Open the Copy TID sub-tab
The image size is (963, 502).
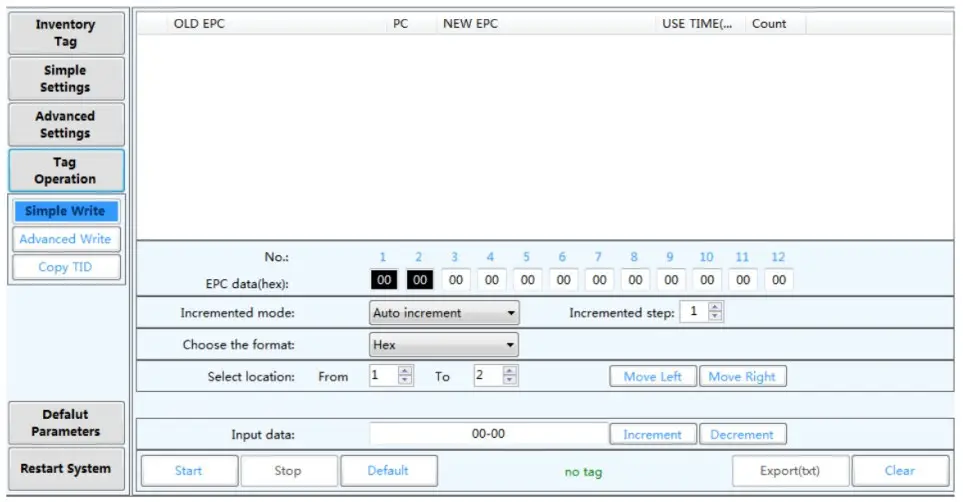(66, 267)
